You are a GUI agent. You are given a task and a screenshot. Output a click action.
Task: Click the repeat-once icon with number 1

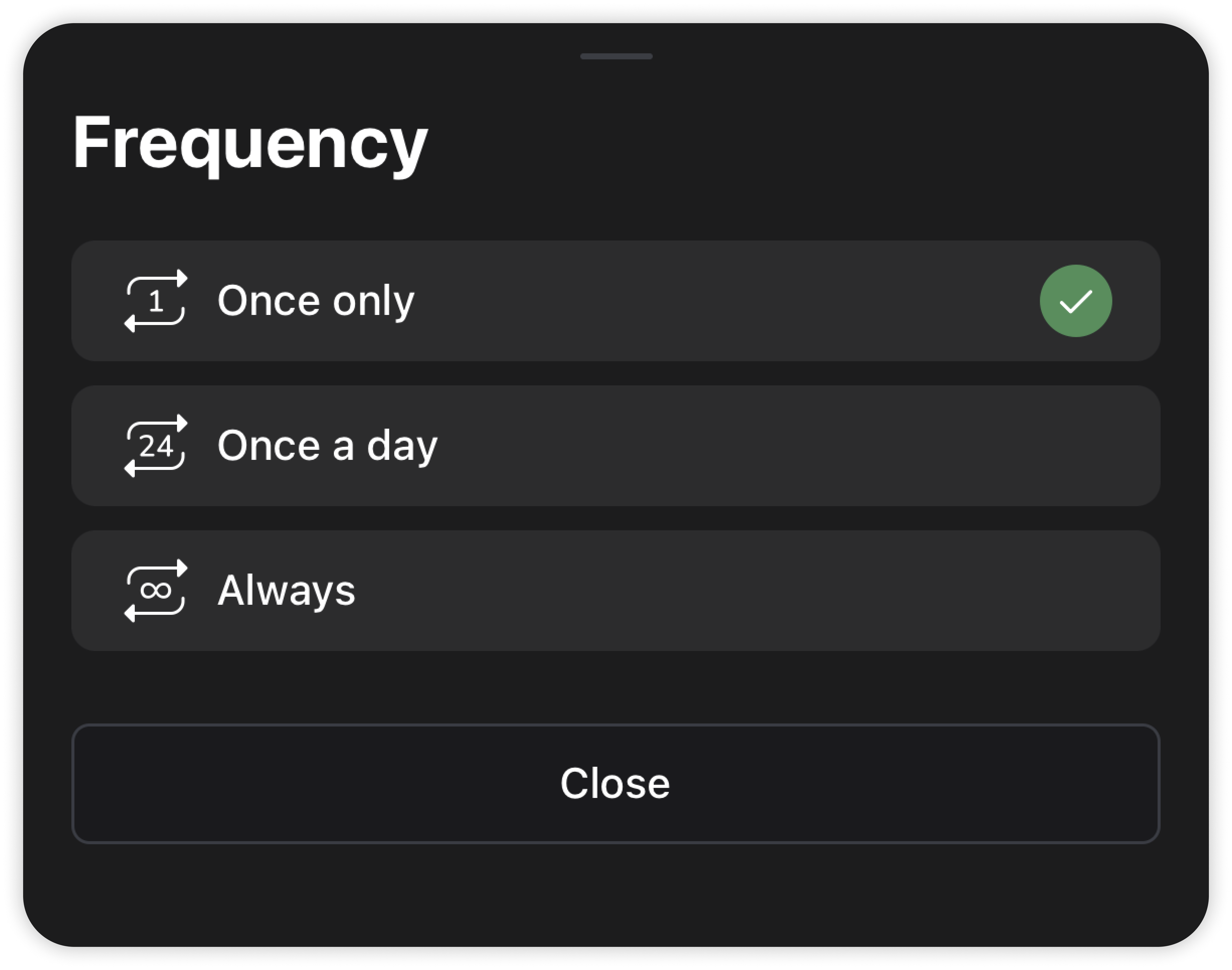[155, 301]
